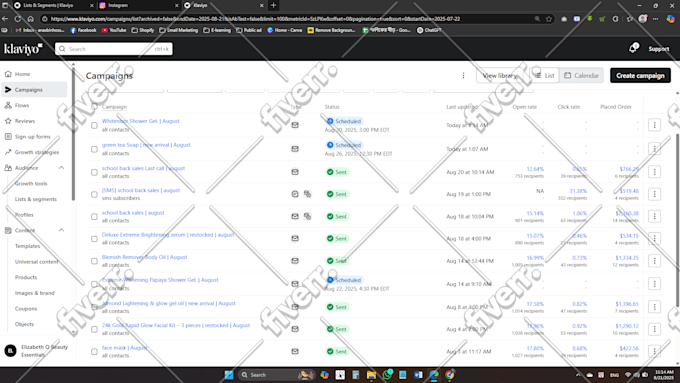The width and height of the screenshot is (680, 383).
Task: Check the select-all checkbox in table header
Action: 94,107
